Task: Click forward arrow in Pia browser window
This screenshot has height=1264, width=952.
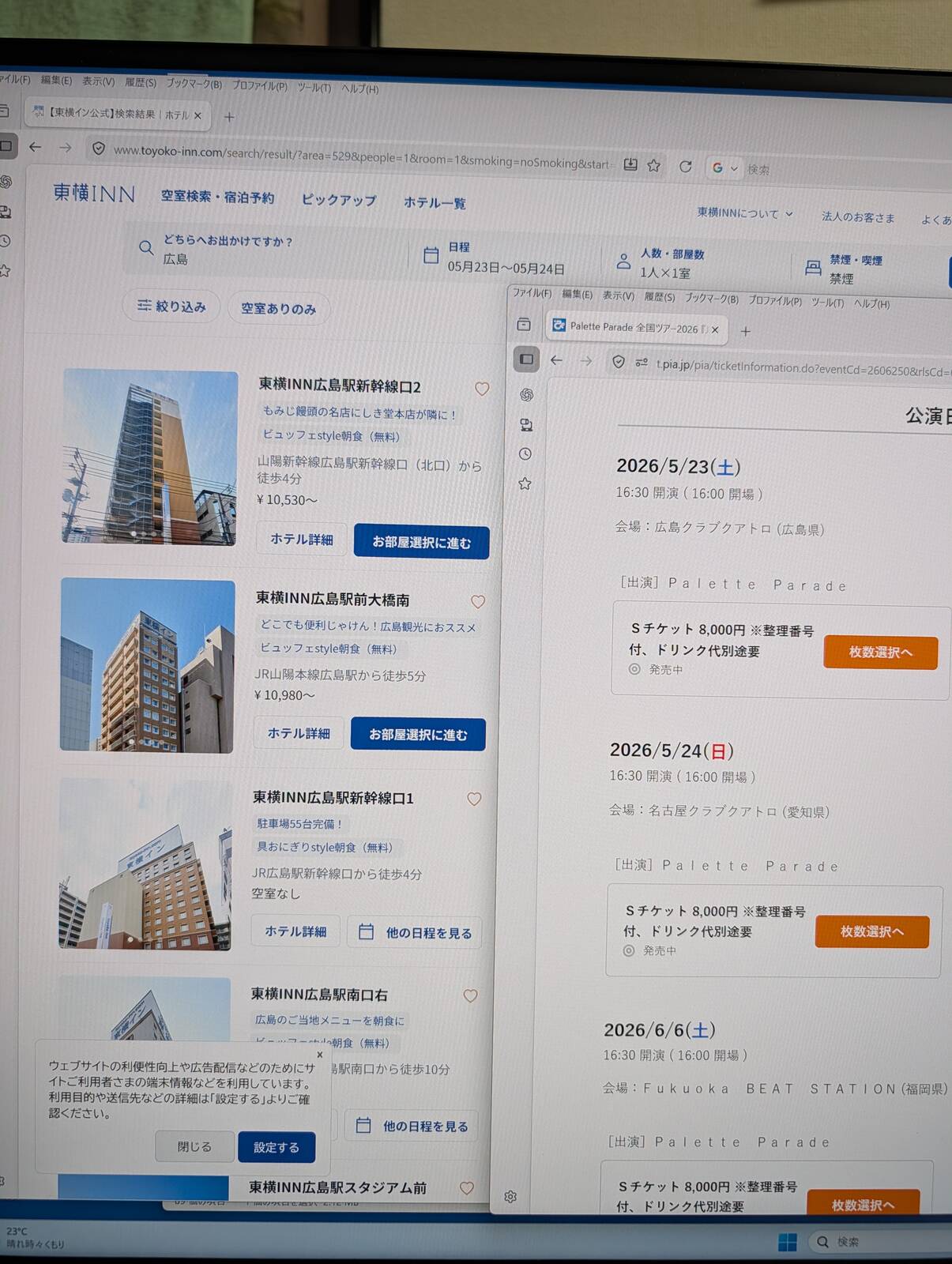Action: point(586,361)
